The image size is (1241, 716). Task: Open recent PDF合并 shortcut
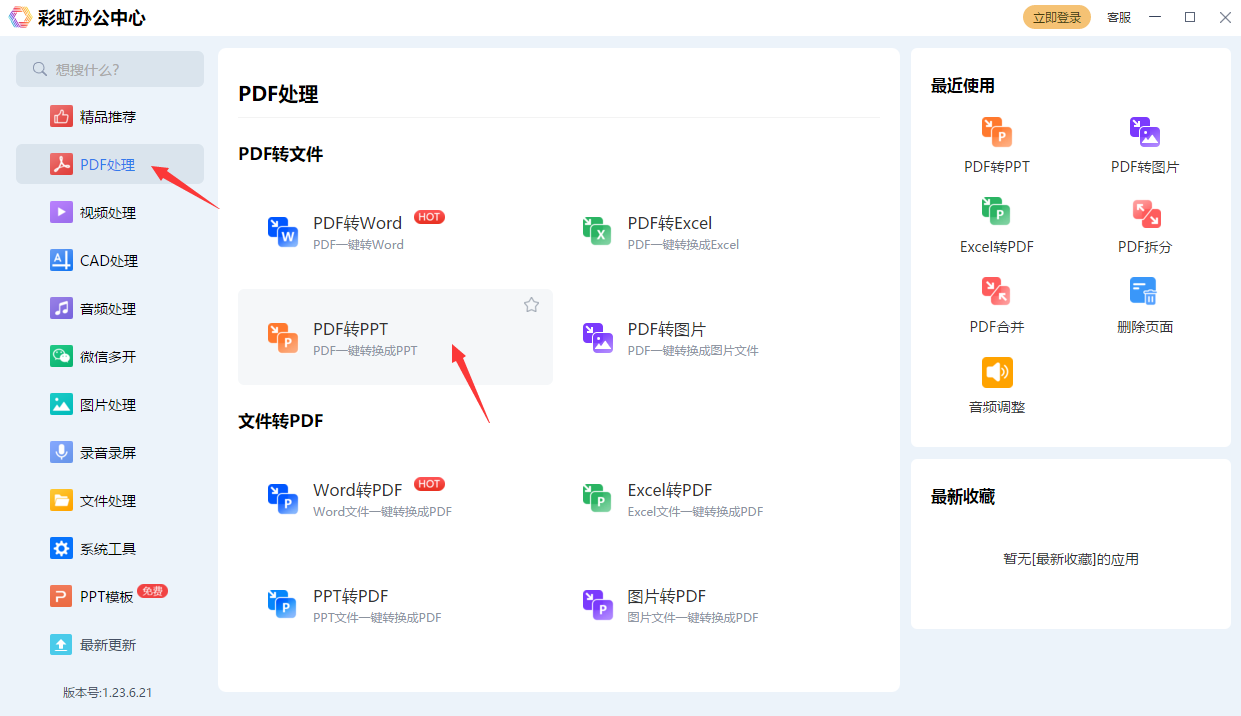(997, 305)
